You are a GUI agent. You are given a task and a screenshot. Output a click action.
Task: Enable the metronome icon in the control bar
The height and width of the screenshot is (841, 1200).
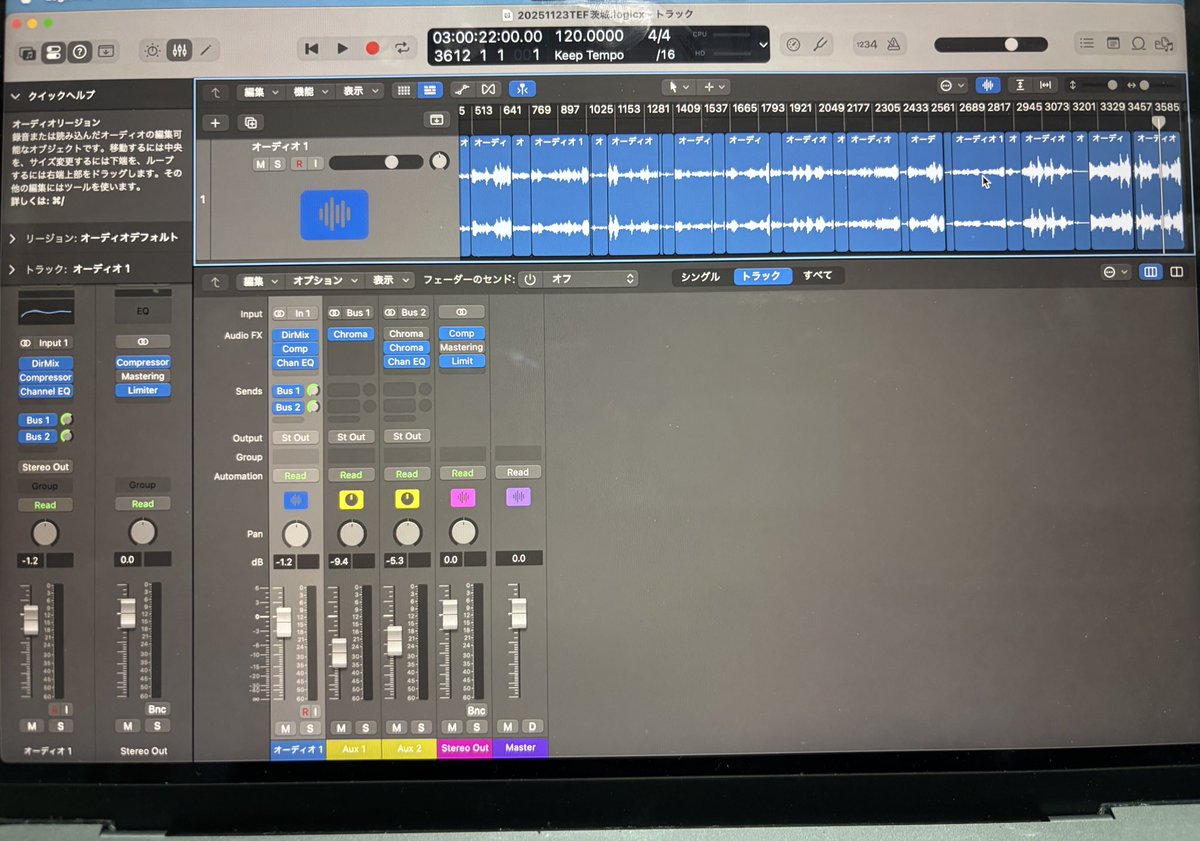point(892,44)
